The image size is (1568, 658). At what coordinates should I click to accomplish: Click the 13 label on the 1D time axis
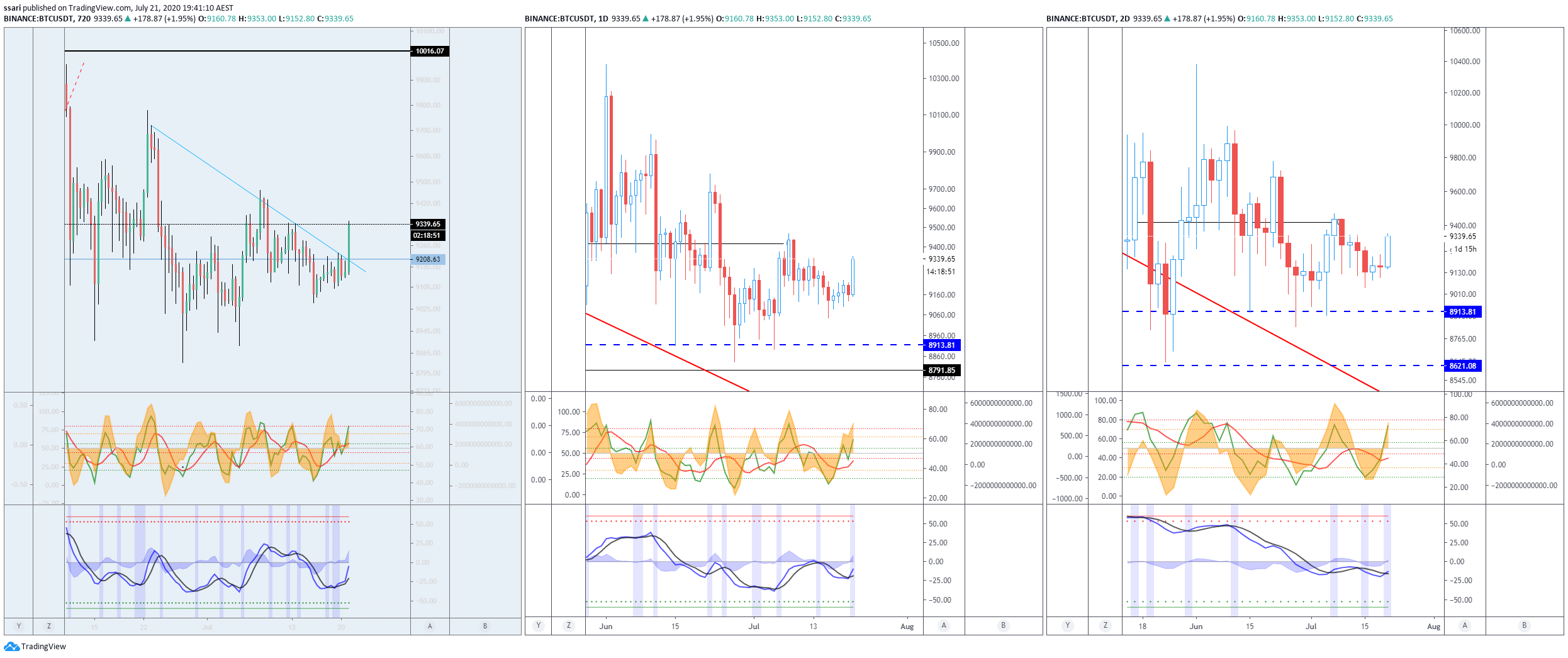(x=813, y=627)
